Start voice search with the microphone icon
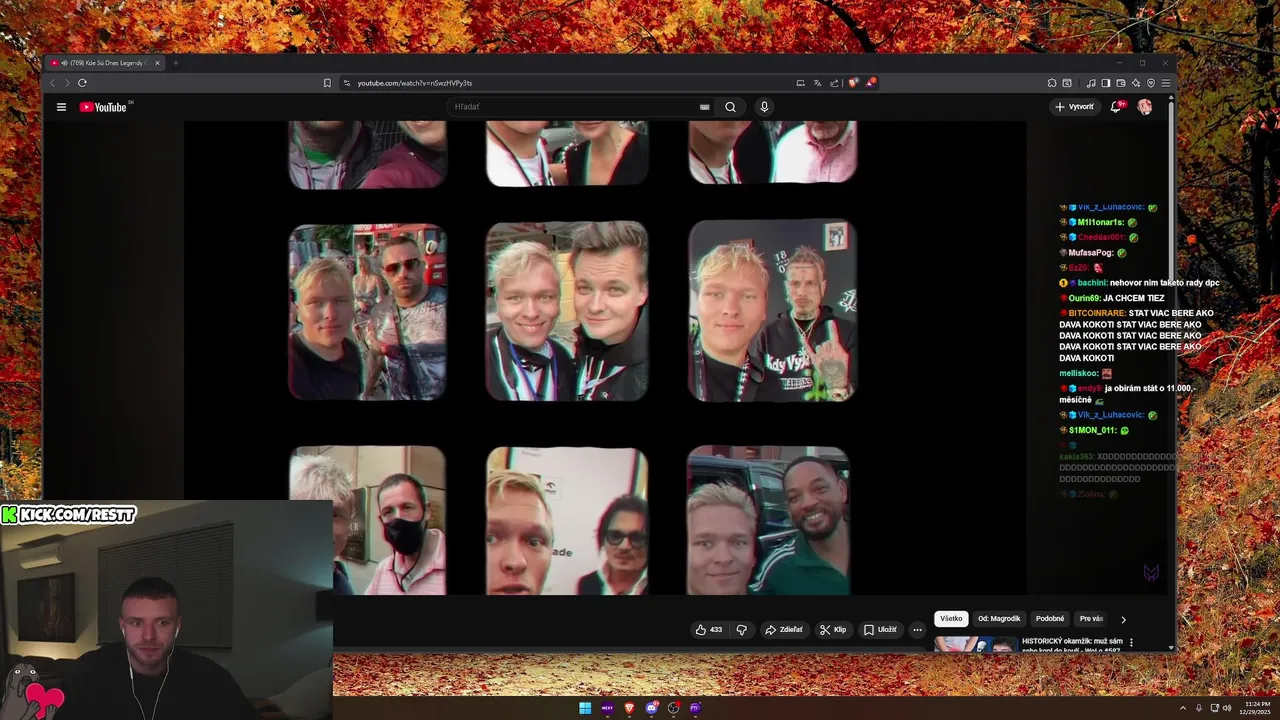 coord(764,107)
